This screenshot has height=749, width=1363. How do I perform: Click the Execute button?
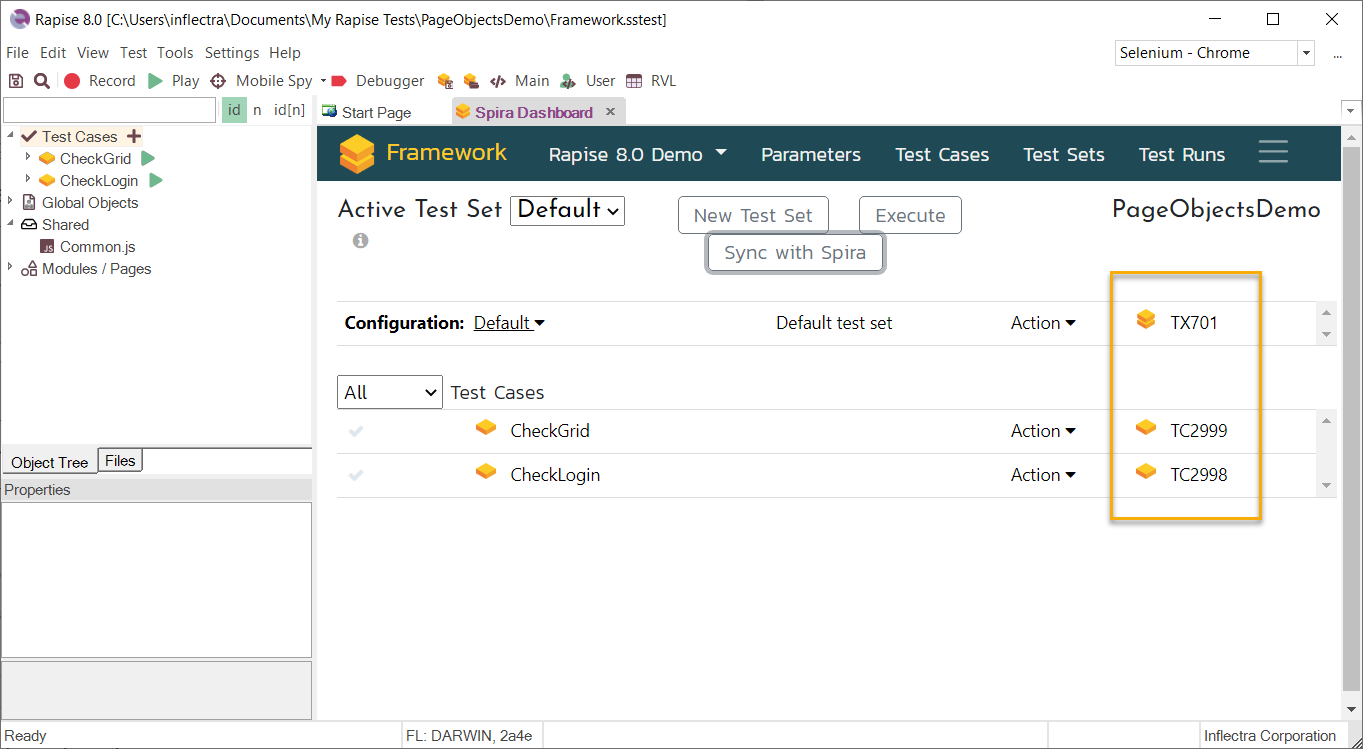click(910, 215)
